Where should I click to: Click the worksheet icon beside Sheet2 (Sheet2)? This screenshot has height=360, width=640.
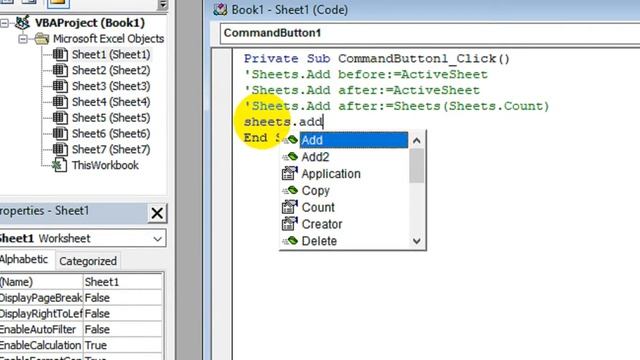(60, 70)
